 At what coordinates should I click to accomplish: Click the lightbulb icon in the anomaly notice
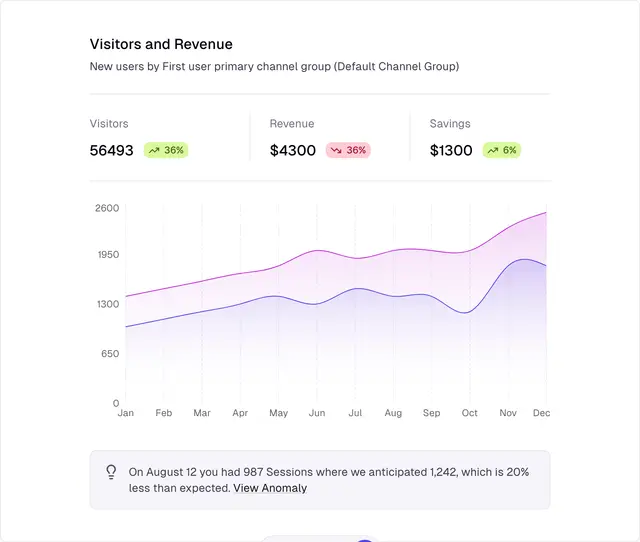click(111, 472)
